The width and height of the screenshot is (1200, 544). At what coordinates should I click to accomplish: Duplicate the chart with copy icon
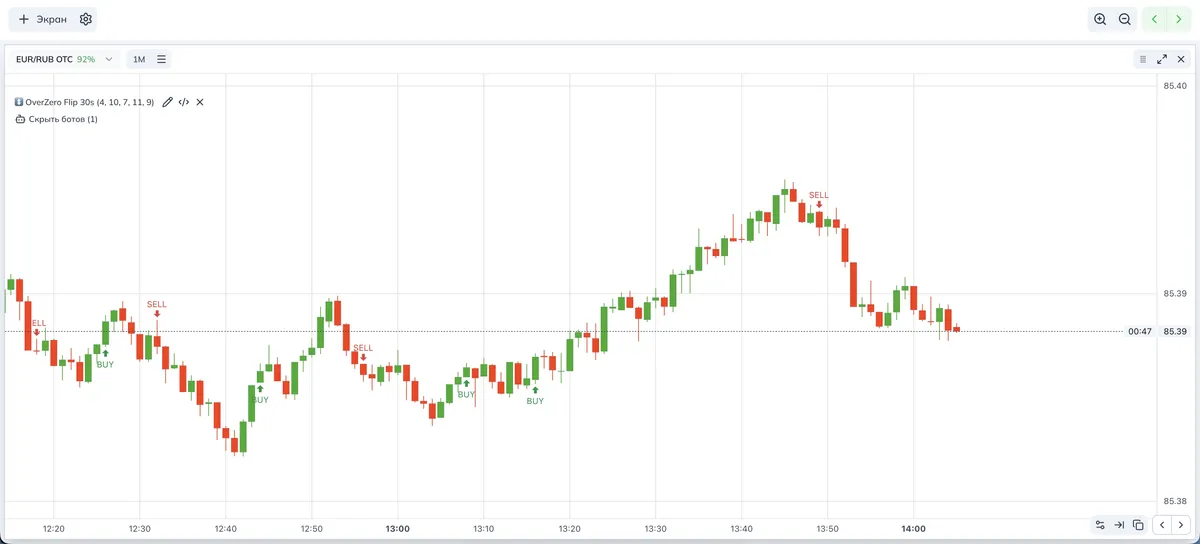1138,524
